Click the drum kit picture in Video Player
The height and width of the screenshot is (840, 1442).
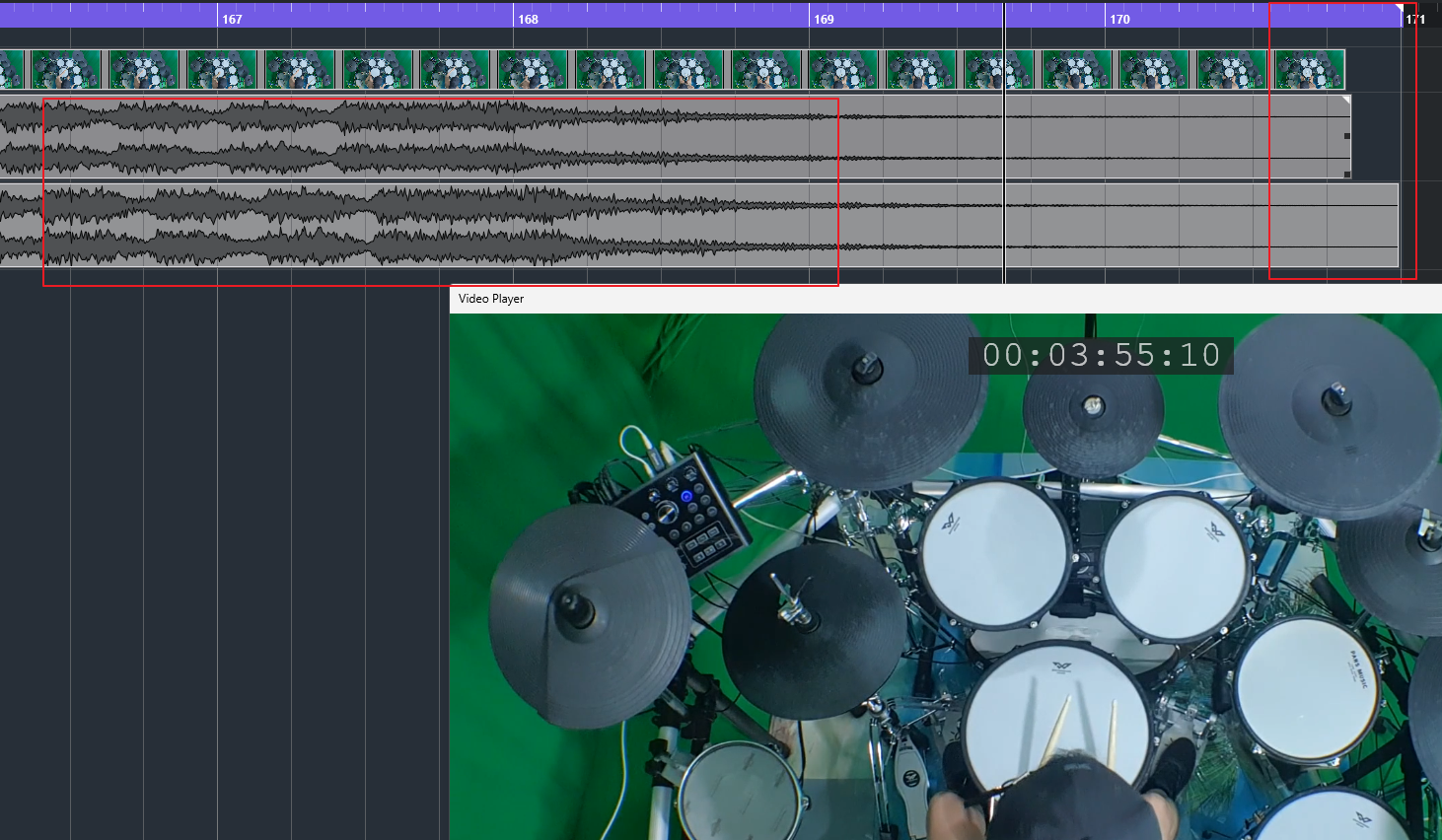pos(945,577)
